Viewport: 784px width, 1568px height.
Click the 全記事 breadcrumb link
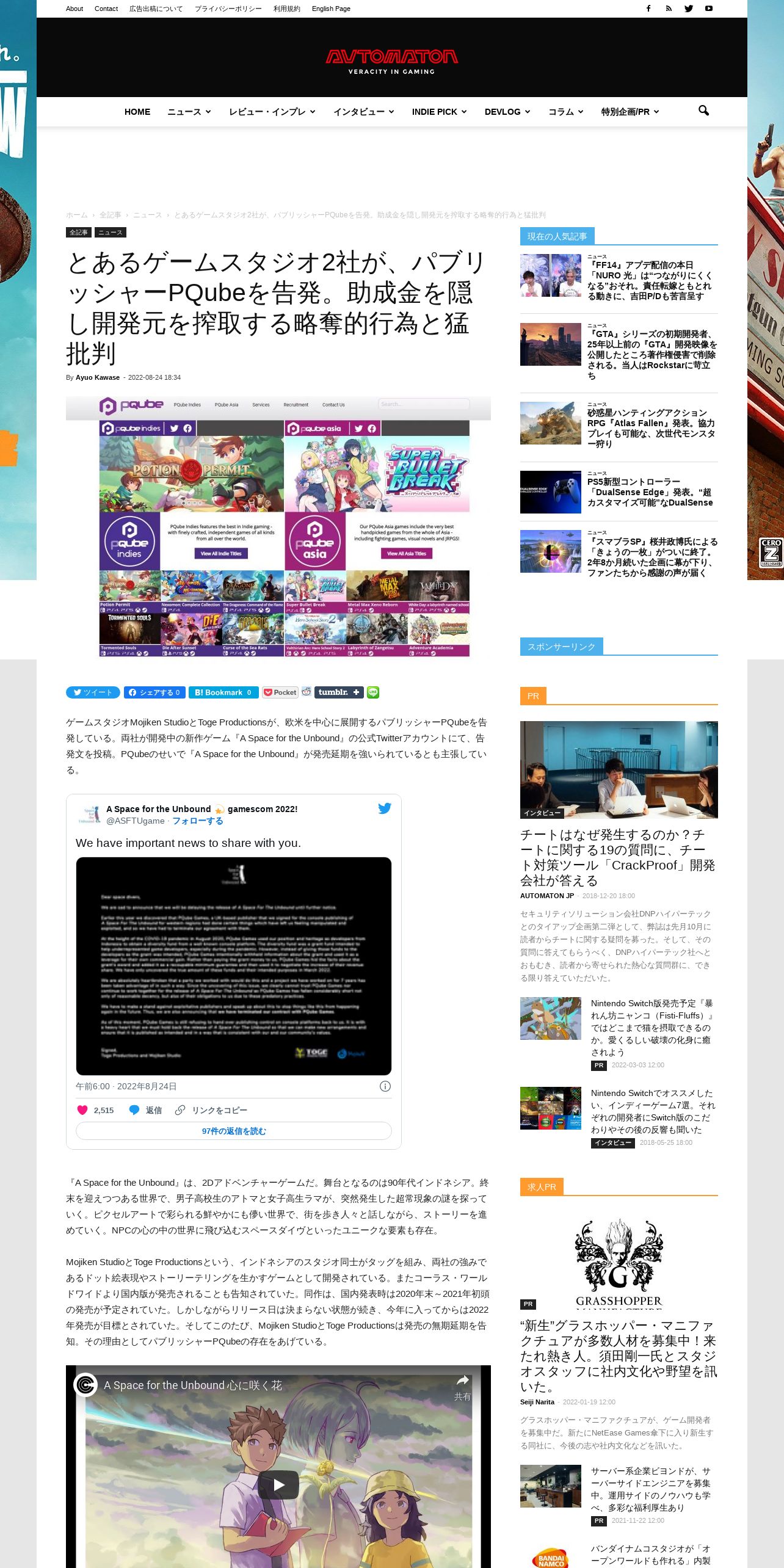click(x=111, y=215)
